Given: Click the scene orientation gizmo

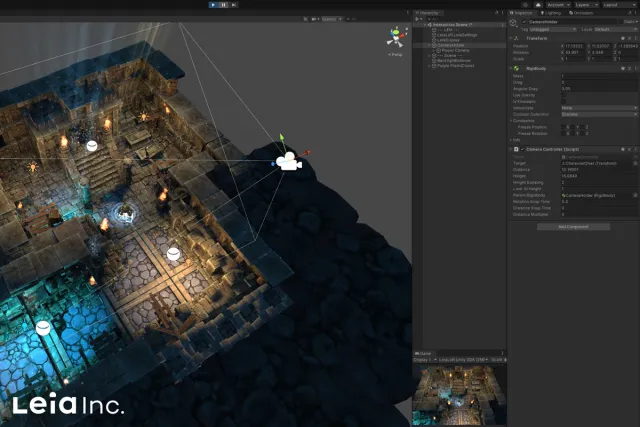Looking at the screenshot, I should coord(397,37).
